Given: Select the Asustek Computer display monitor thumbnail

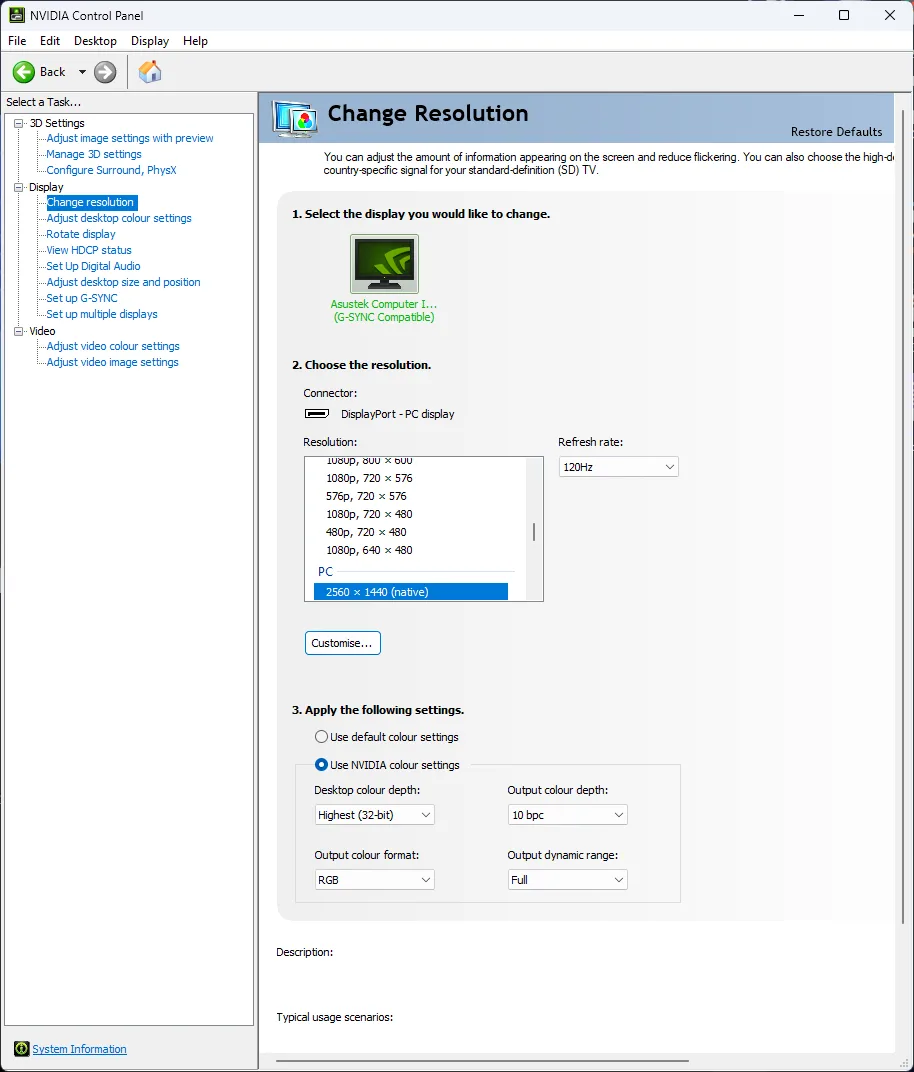Looking at the screenshot, I should coord(384,264).
